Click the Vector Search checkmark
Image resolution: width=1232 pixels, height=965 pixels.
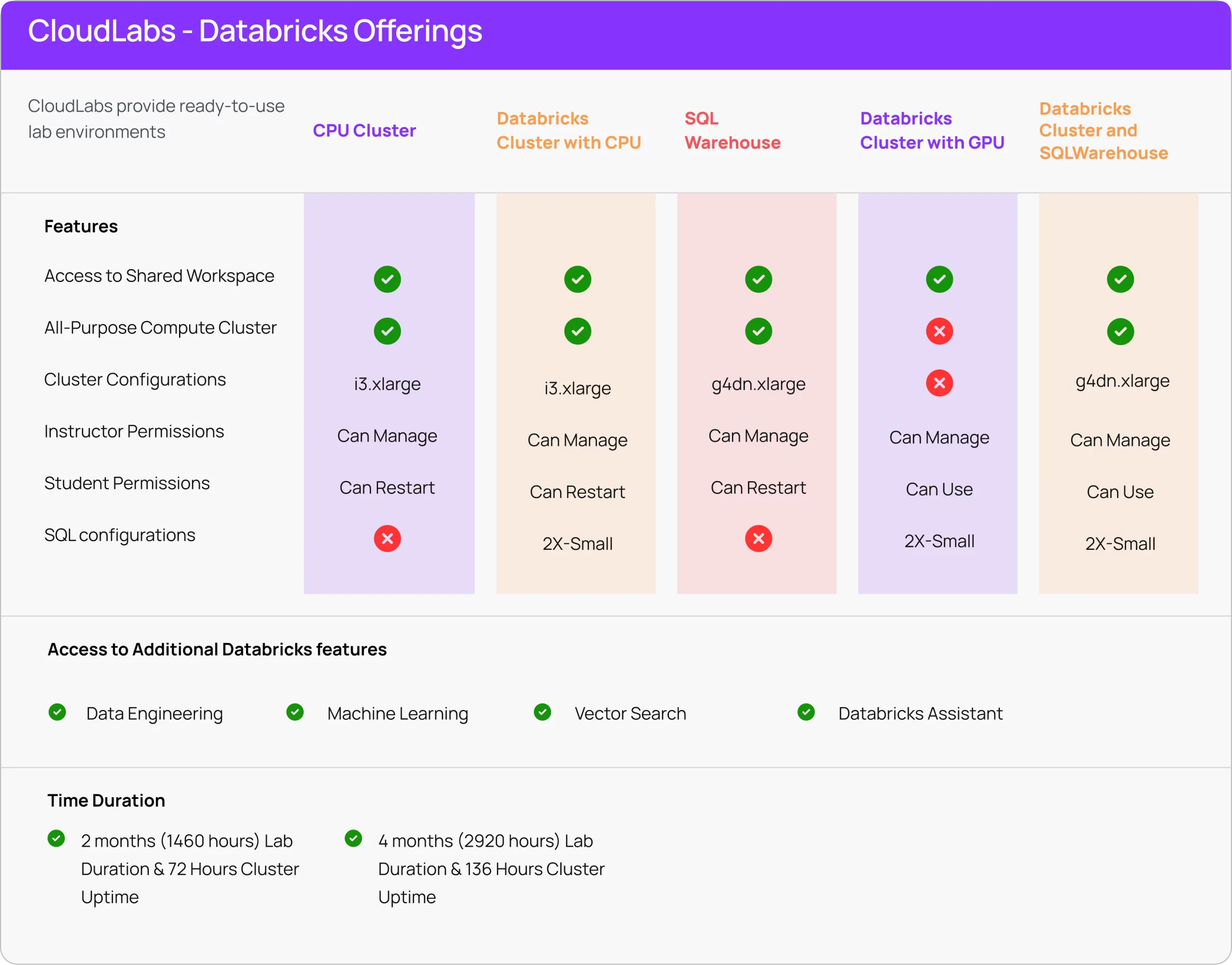(542, 712)
